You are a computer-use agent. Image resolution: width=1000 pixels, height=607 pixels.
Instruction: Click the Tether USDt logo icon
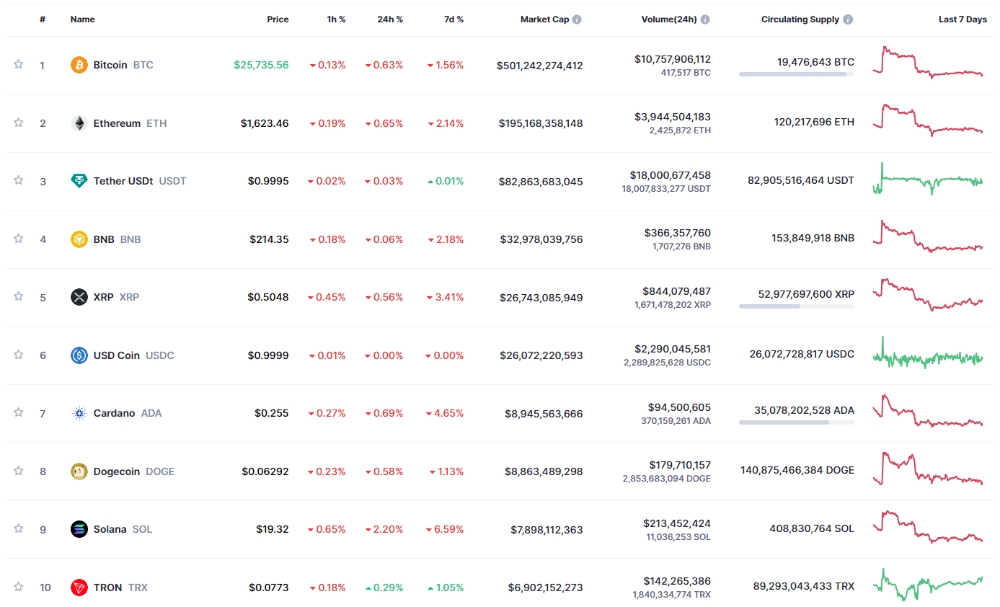pos(79,181)
